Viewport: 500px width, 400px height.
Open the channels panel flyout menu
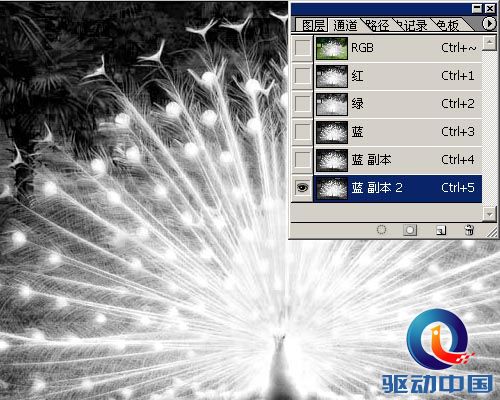click(489, 24)
